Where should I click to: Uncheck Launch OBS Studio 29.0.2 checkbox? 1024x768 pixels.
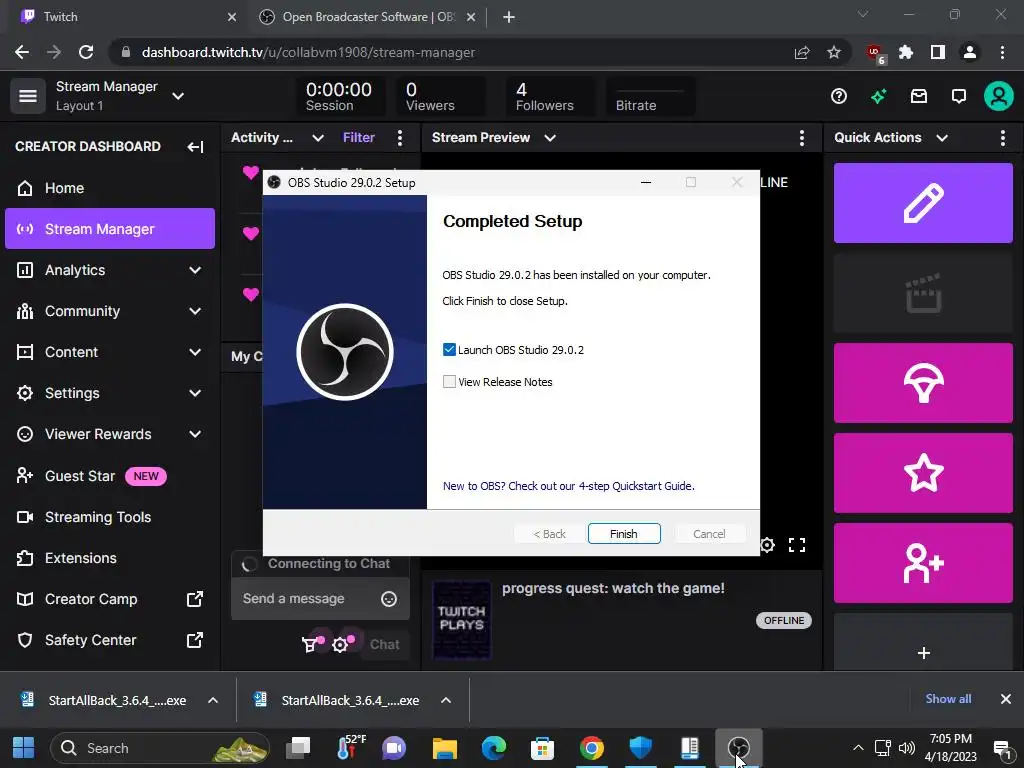(x=449, y=350)
